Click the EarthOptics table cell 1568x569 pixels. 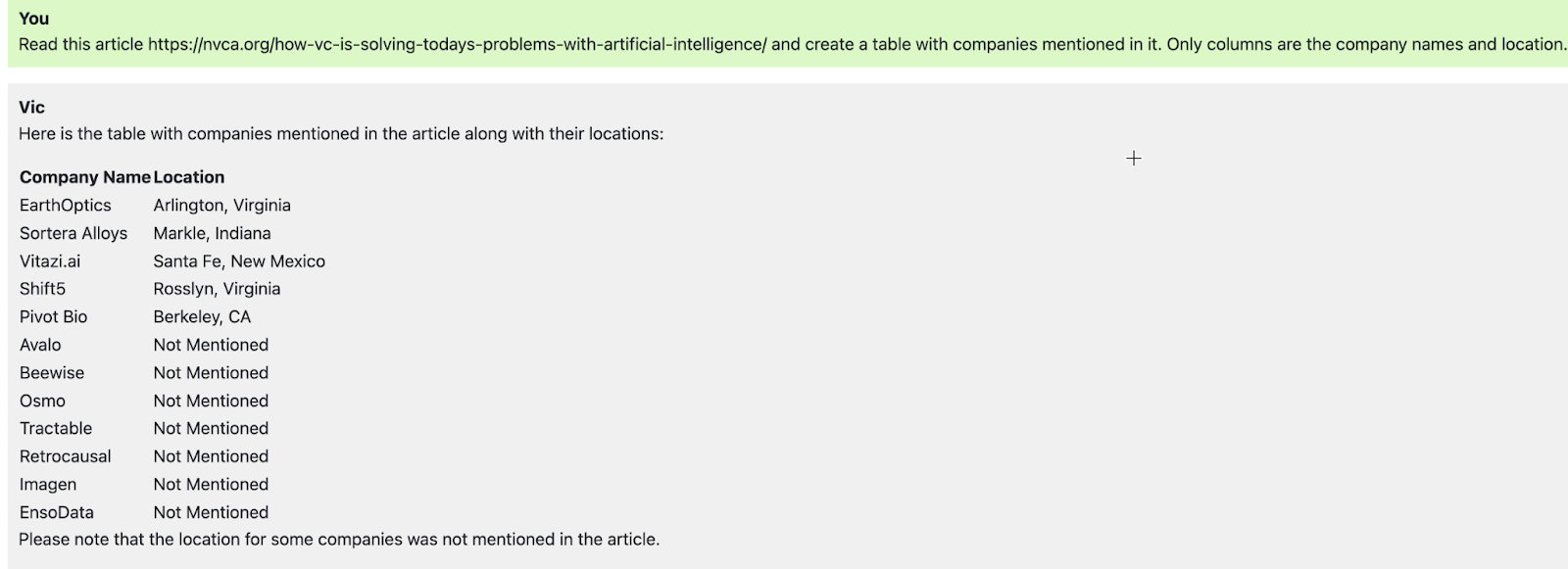click(x=66, y=206)
